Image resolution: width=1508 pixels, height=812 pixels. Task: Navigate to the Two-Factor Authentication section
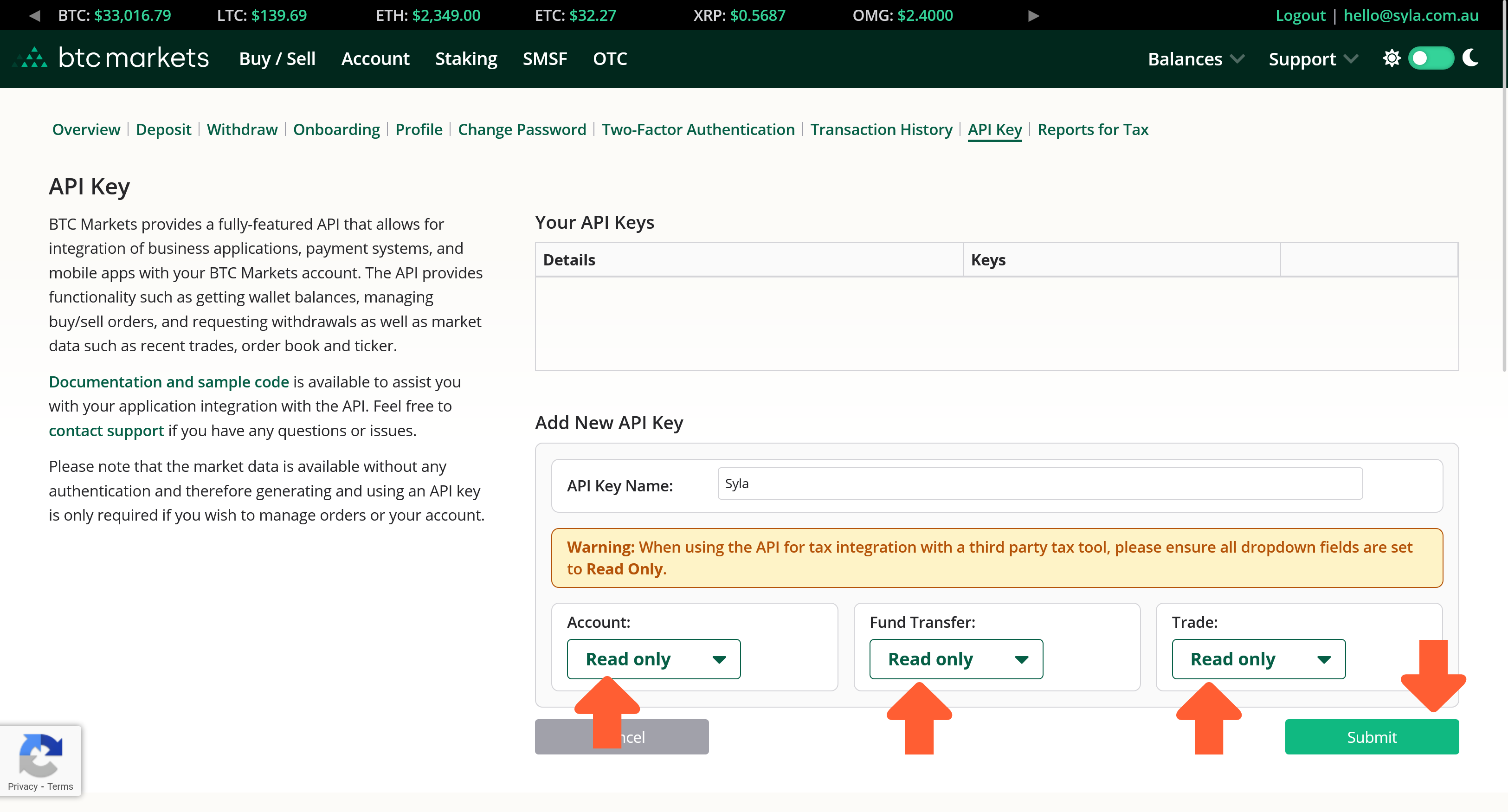(x=697, y=129)
